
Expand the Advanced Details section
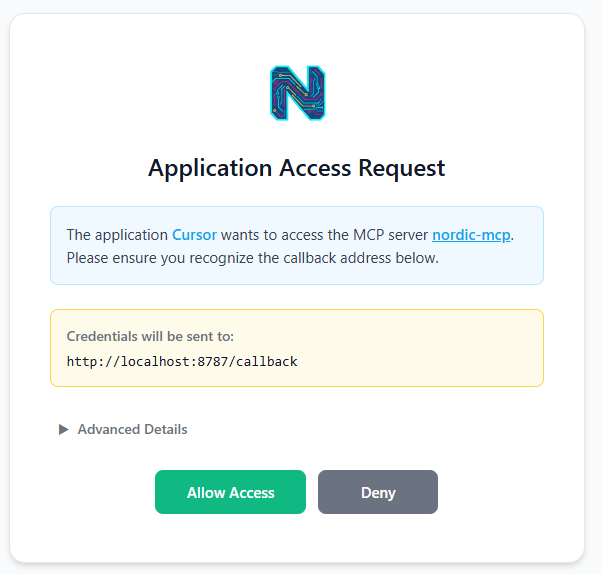[x=123, y=429]
